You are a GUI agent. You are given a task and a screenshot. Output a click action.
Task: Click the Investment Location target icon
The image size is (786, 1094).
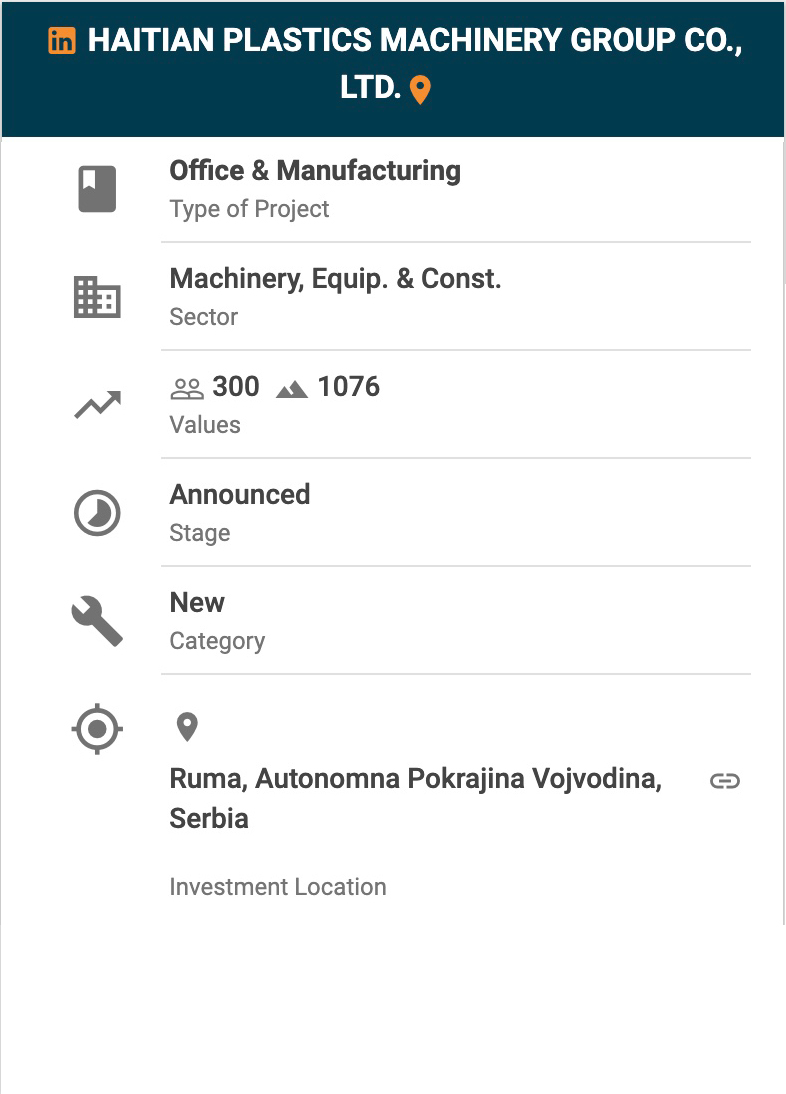[x=97, y=729]
